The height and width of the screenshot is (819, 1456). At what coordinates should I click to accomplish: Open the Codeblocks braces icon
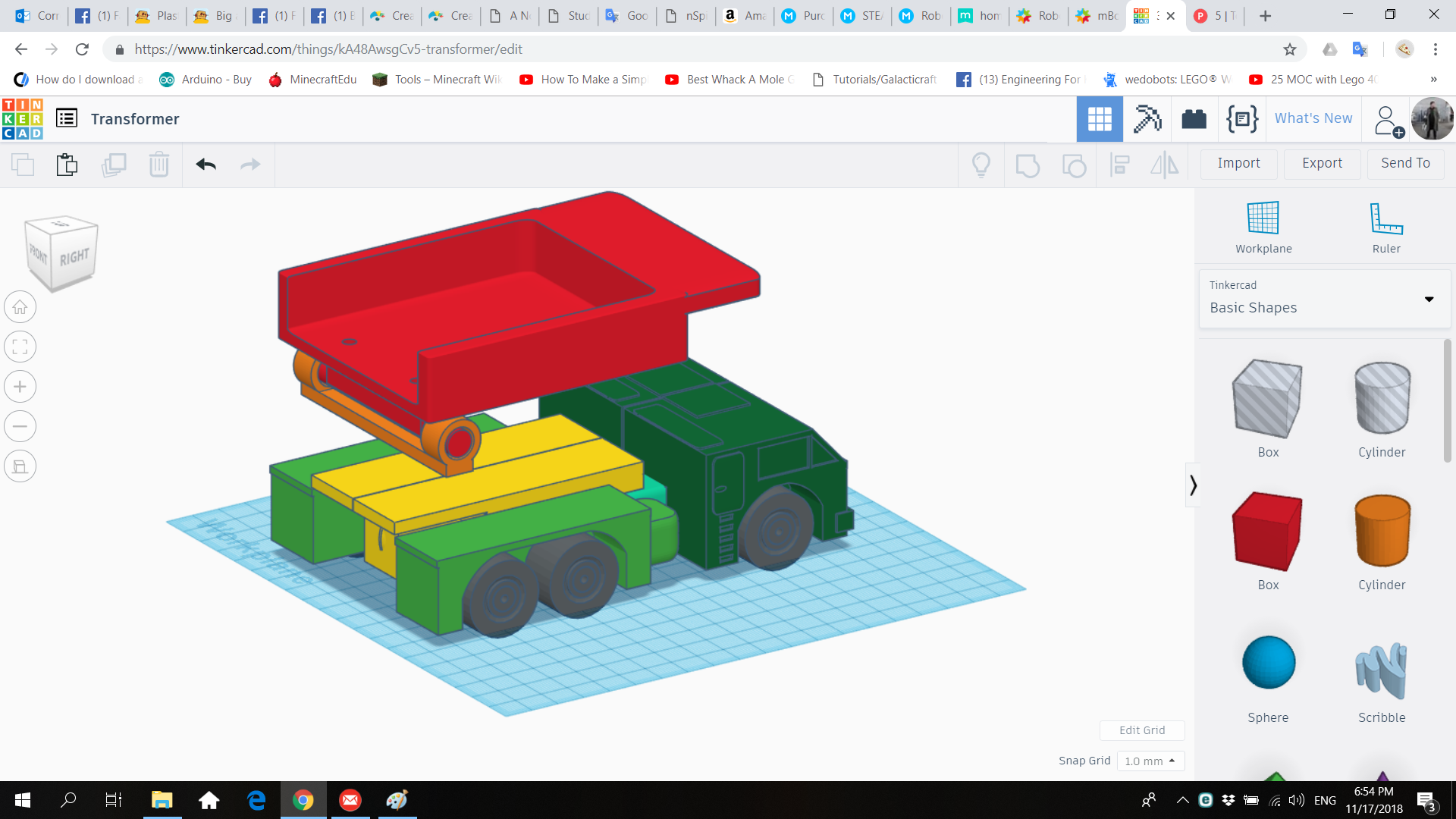pos(1241,119)
